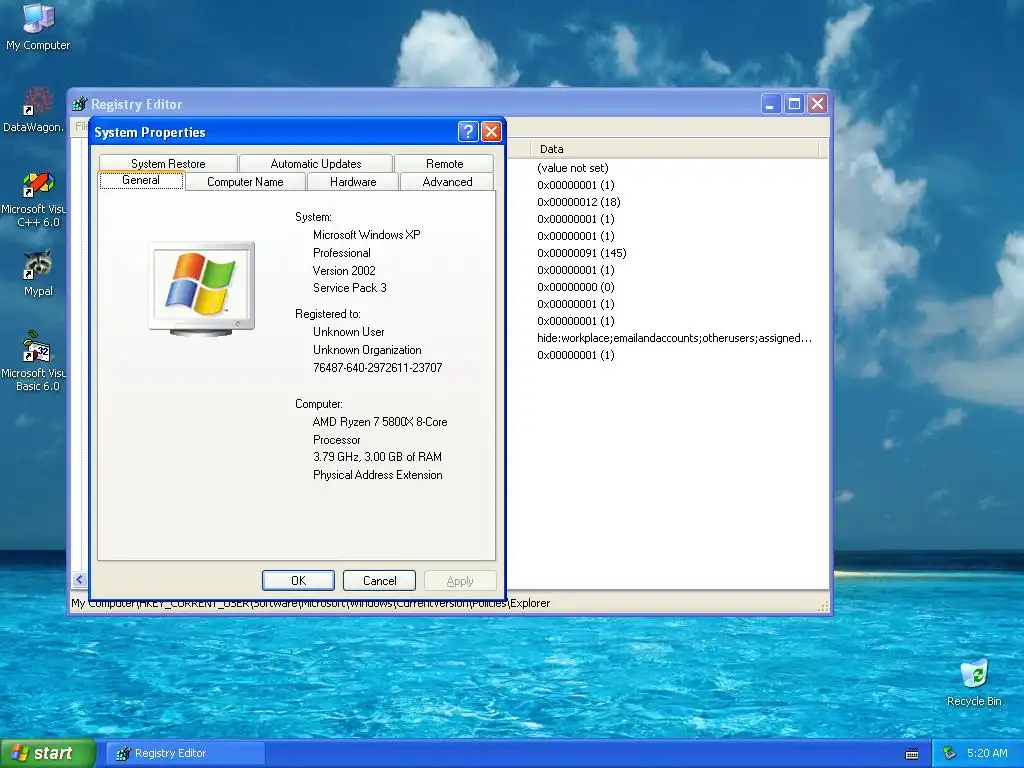
Task: Switch to the Hardware tab
Action: [353, 182]
